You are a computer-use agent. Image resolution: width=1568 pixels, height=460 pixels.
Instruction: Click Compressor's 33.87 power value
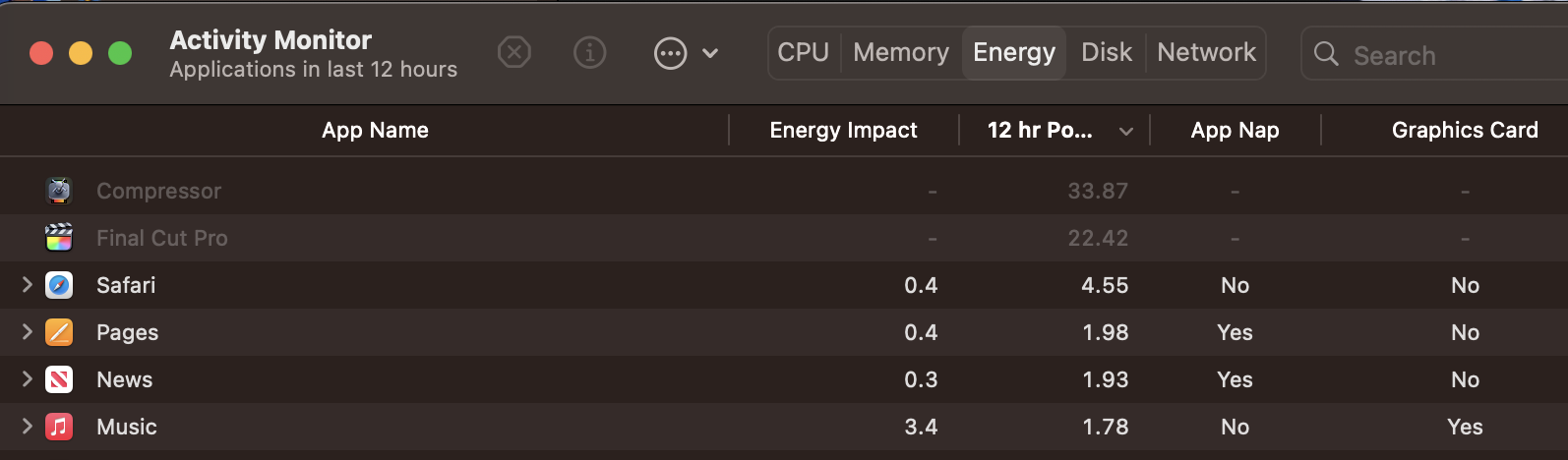click(x=1098, y=191)
